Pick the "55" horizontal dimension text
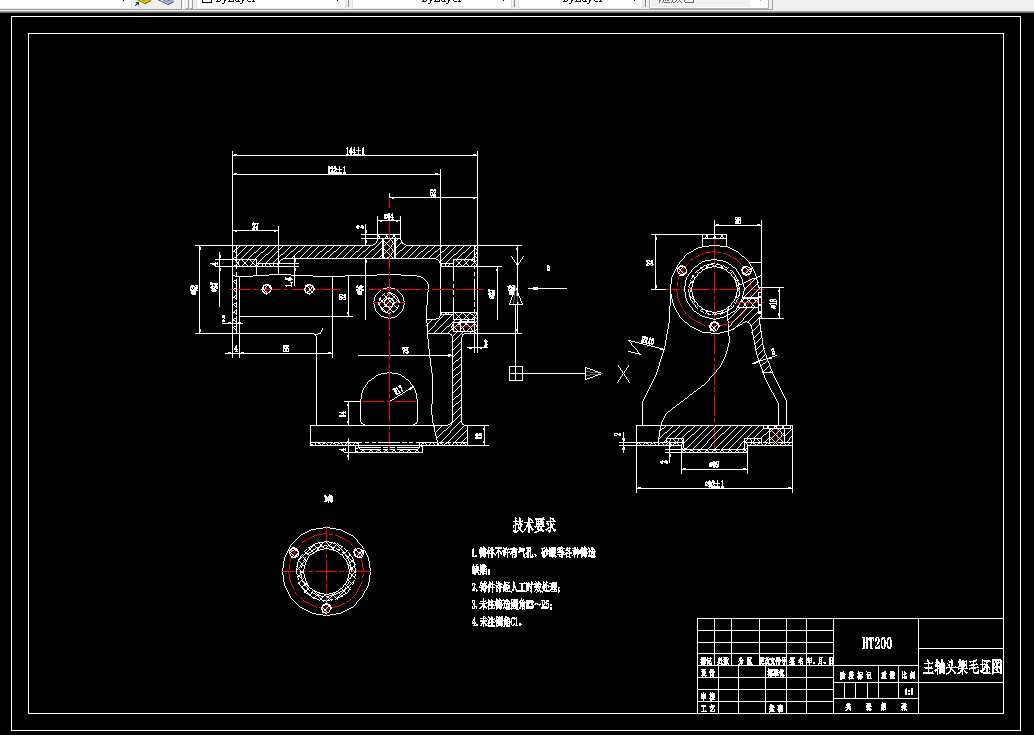Screen dimensions: 1034x735 click(286, 348)
